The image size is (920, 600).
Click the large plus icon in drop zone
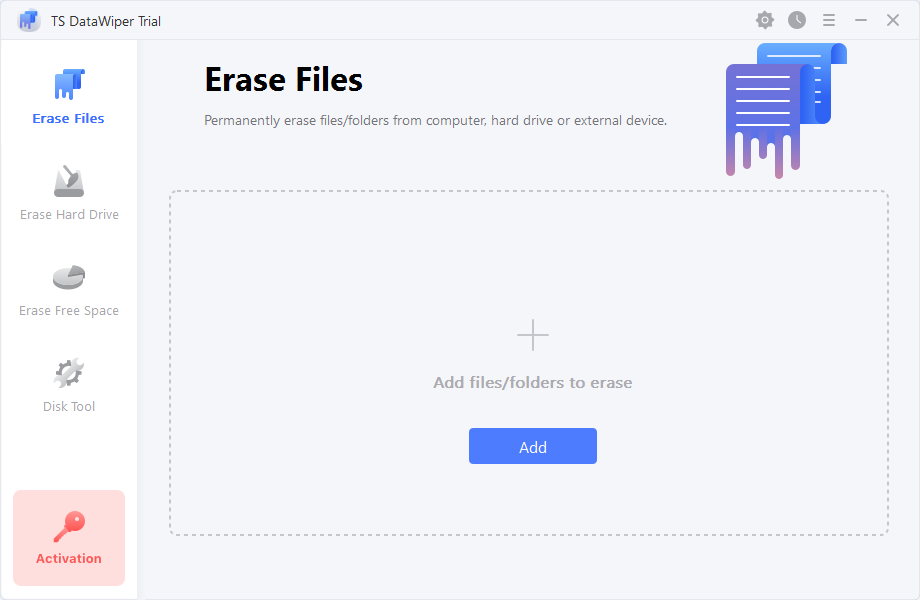pos(533,335)
